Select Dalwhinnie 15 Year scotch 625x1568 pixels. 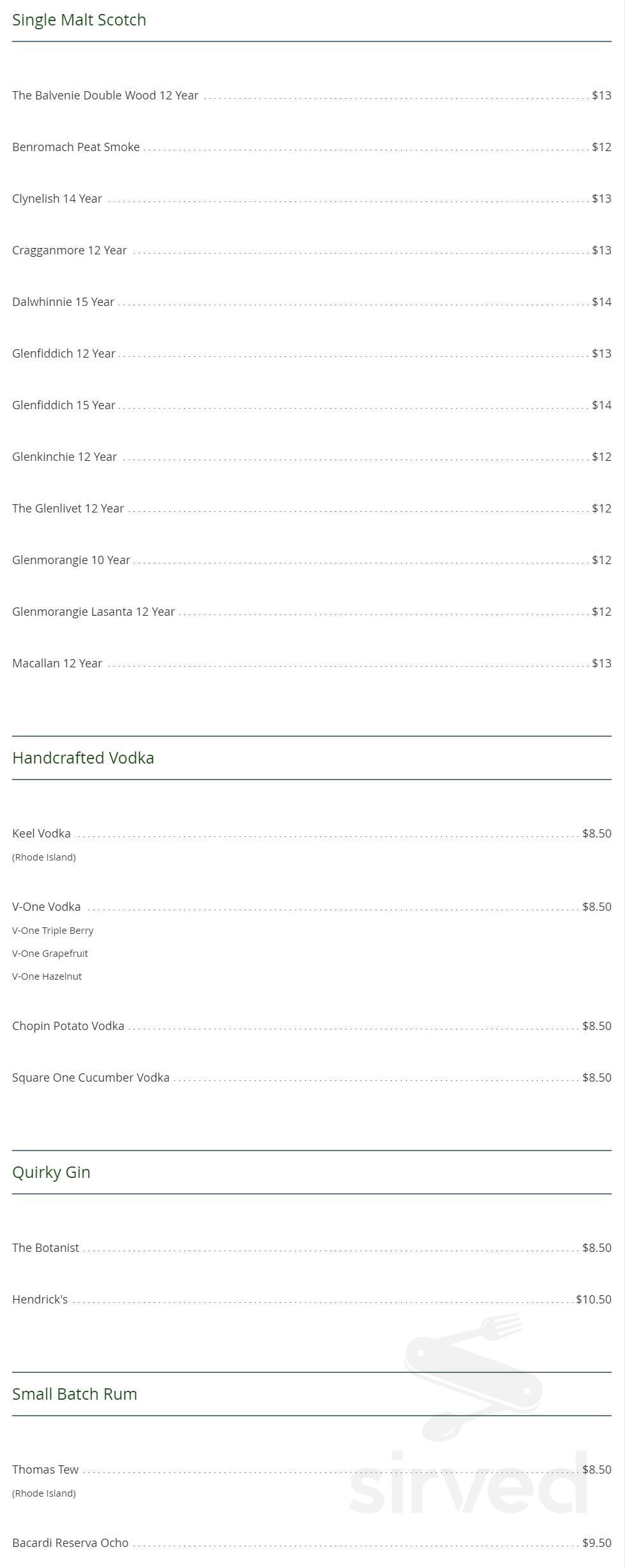click(x=63, y=302)
